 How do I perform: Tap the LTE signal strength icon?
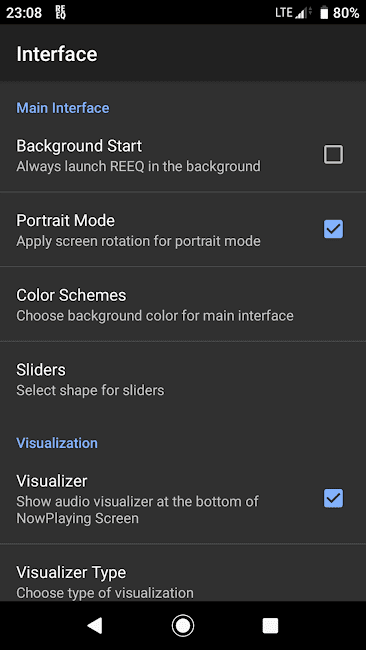303,13
